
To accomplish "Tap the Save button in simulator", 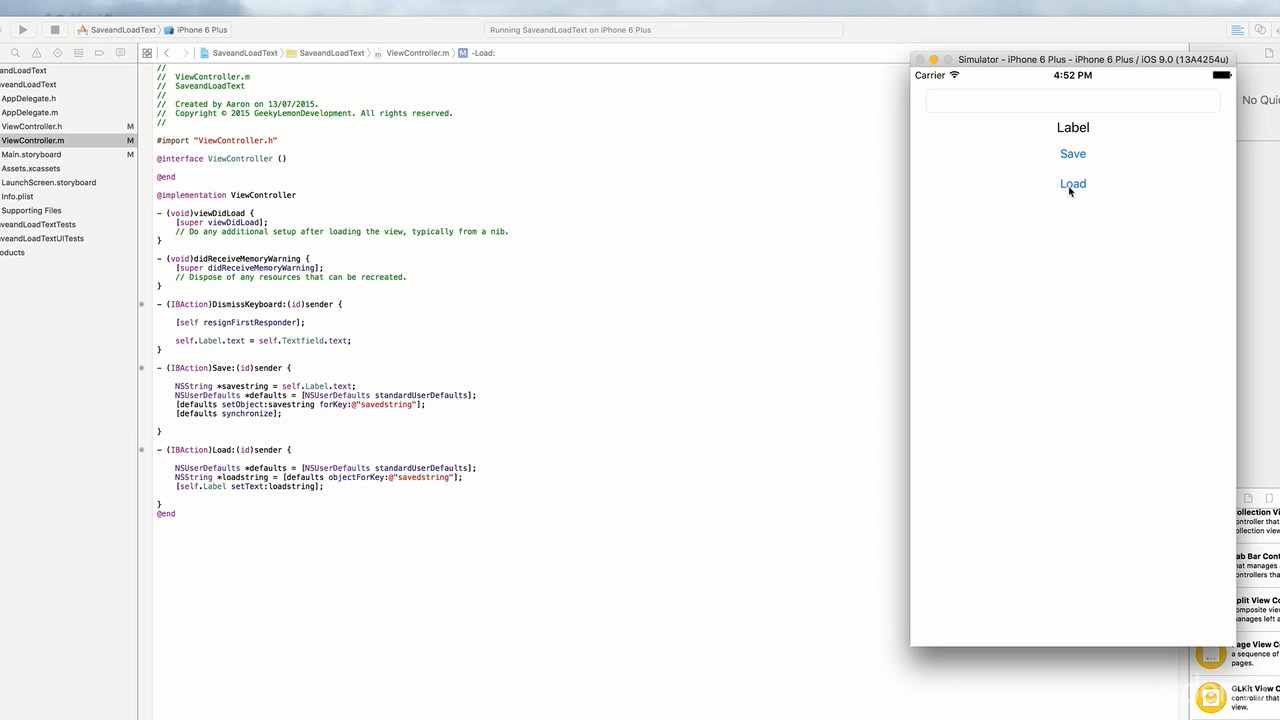I will [1073, 154].
